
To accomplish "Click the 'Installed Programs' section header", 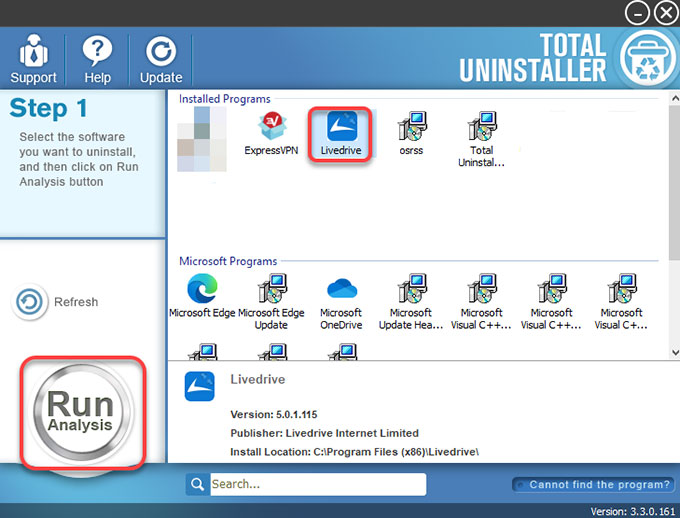I will (225, 99).
